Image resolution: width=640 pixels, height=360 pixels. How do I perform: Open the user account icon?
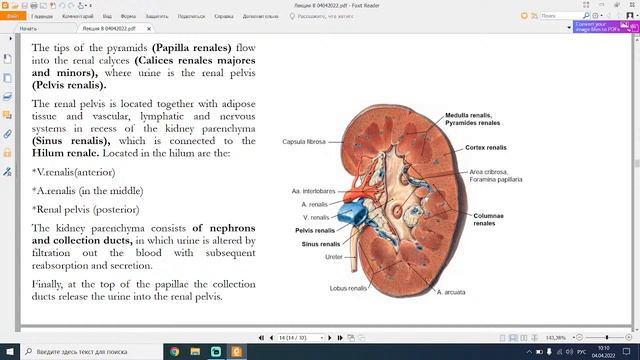pyautogui.click(x=630, y=16)
